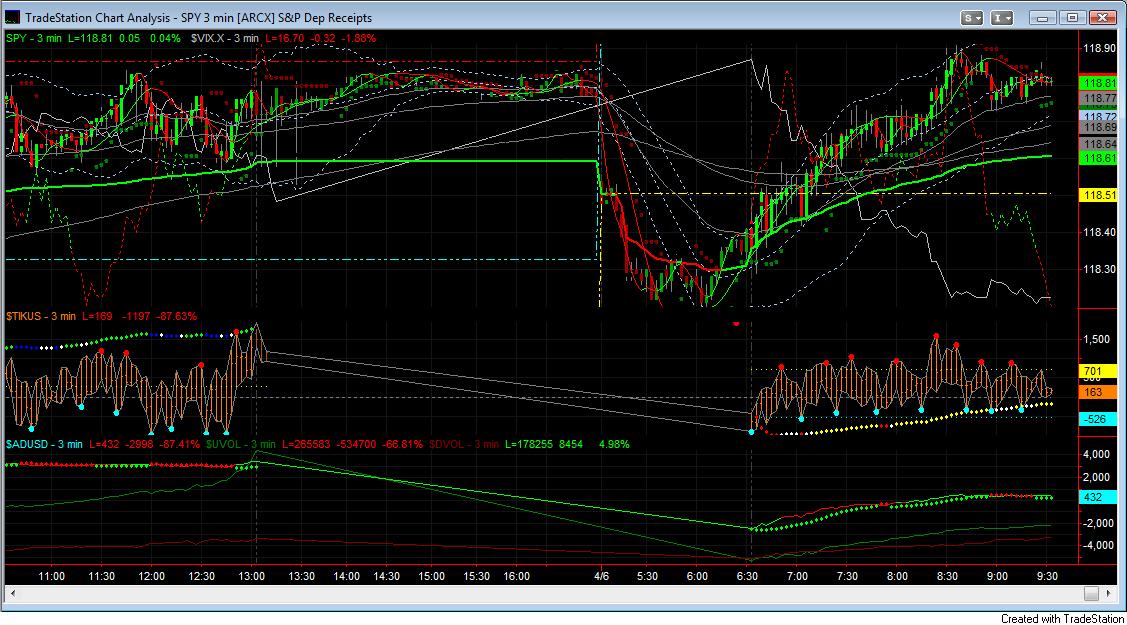The image size is (1127, 625).
Task: Click the 118.30 price axis label
Action: (x=1099, y=269)
